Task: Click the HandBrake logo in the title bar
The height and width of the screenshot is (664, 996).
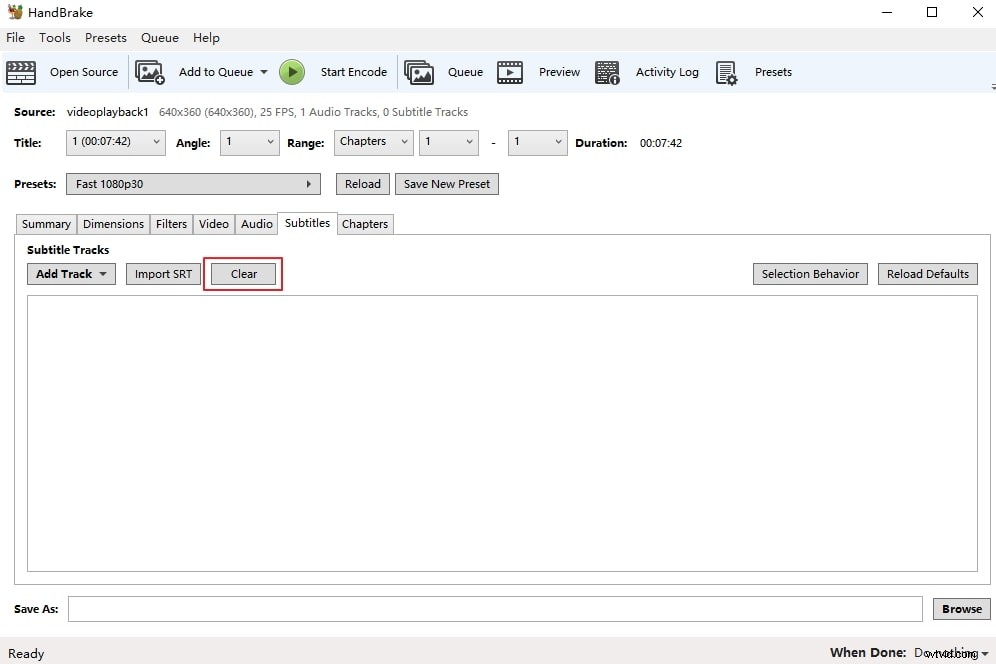Action: [x=13, y=12]
